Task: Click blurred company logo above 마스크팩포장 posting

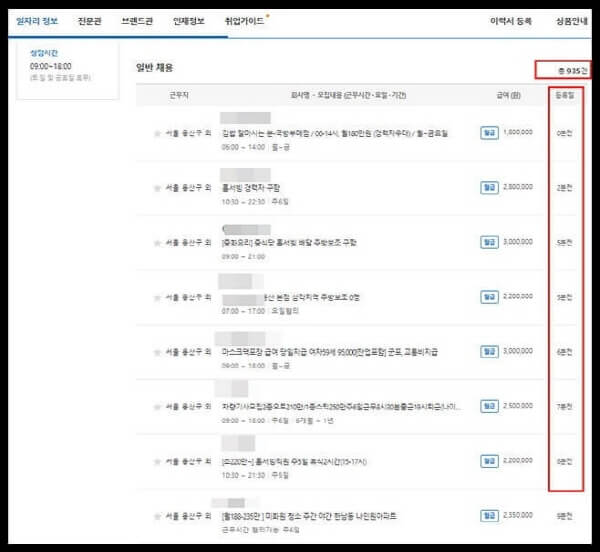Action: coord(240,339)
